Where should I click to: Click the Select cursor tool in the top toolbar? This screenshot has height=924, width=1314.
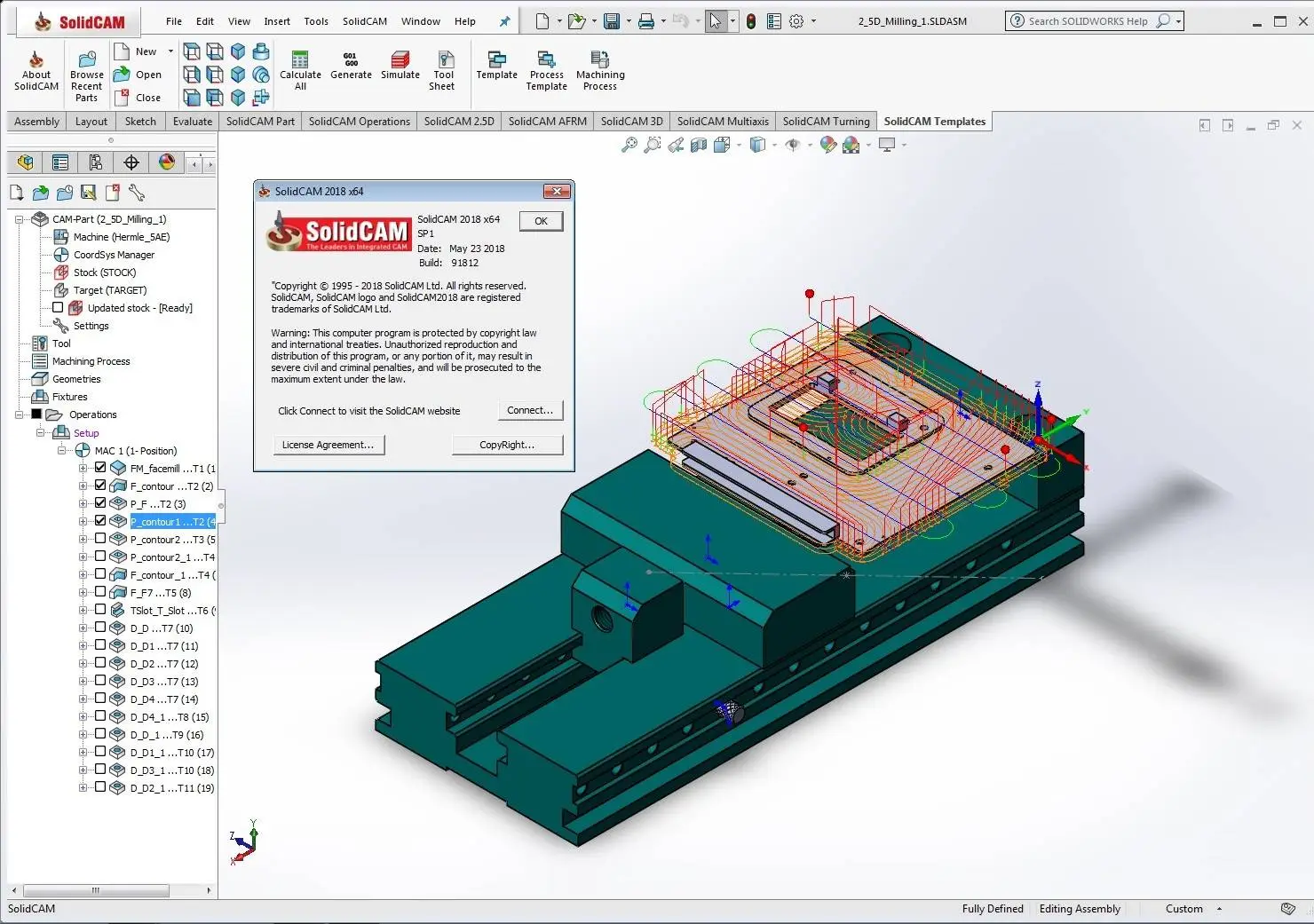tap(716, 21)
